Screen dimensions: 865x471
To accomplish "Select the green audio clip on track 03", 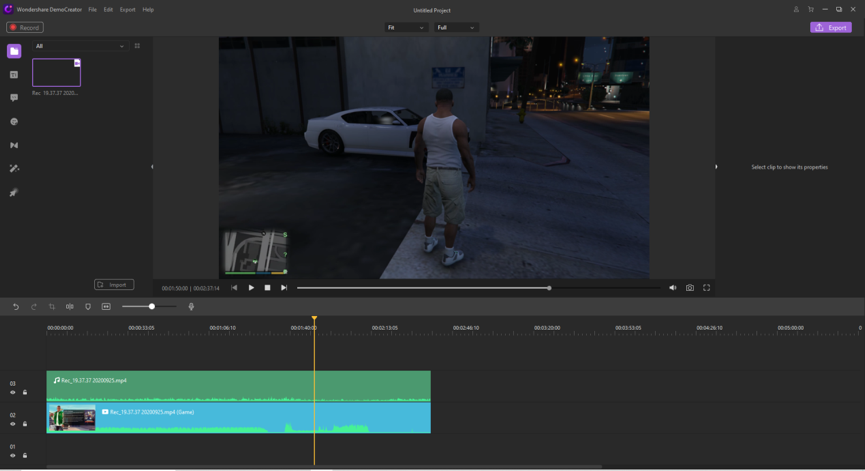I will point(238,386).
